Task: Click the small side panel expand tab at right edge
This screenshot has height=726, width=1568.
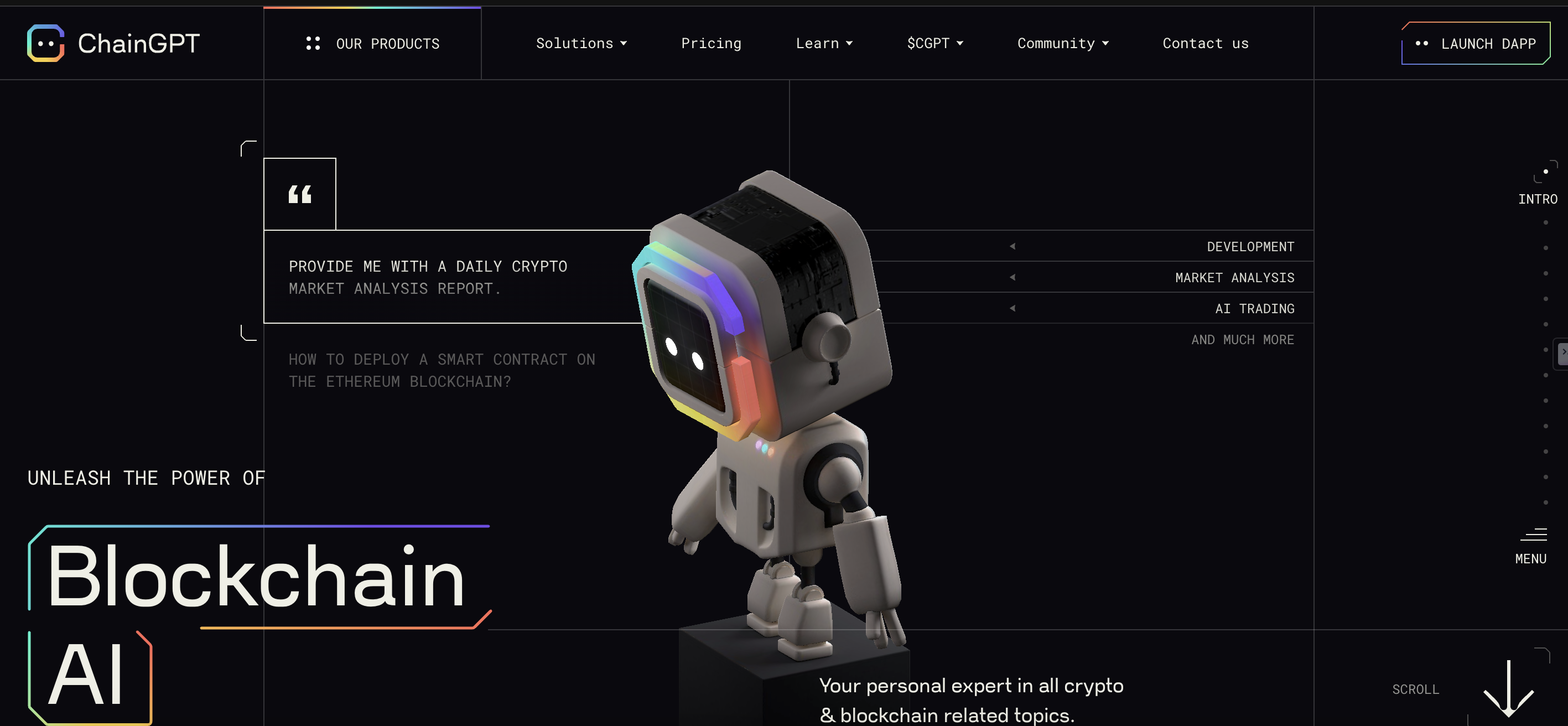Action: point(1562,353)
